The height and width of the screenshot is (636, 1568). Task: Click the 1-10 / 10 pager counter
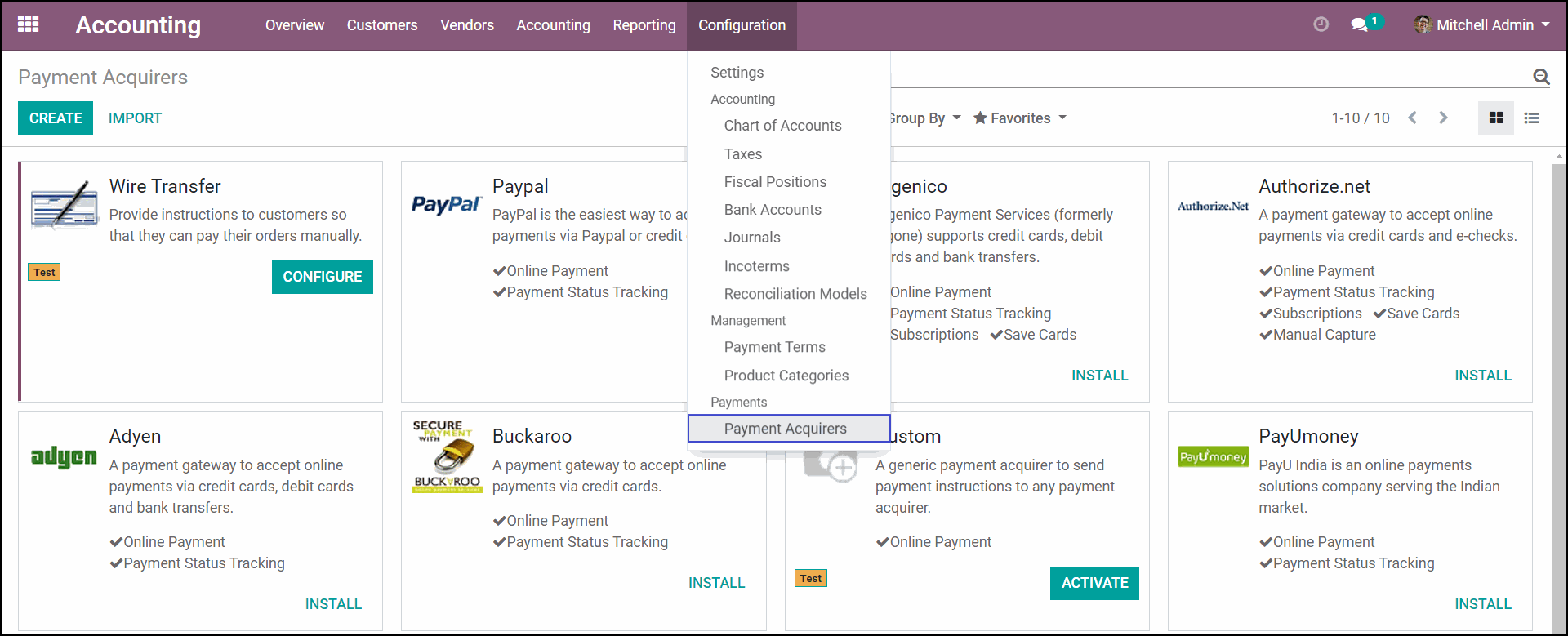[x=1361, y=118]
